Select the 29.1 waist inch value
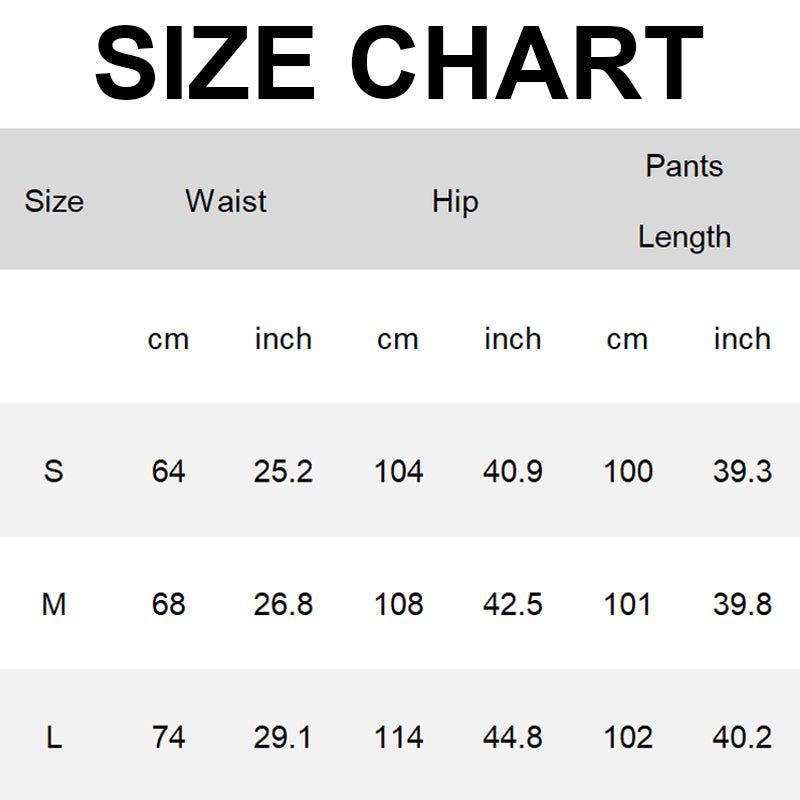Image resolution: width=800 pixels, height=800 pixels. click(x=283, y=738)
